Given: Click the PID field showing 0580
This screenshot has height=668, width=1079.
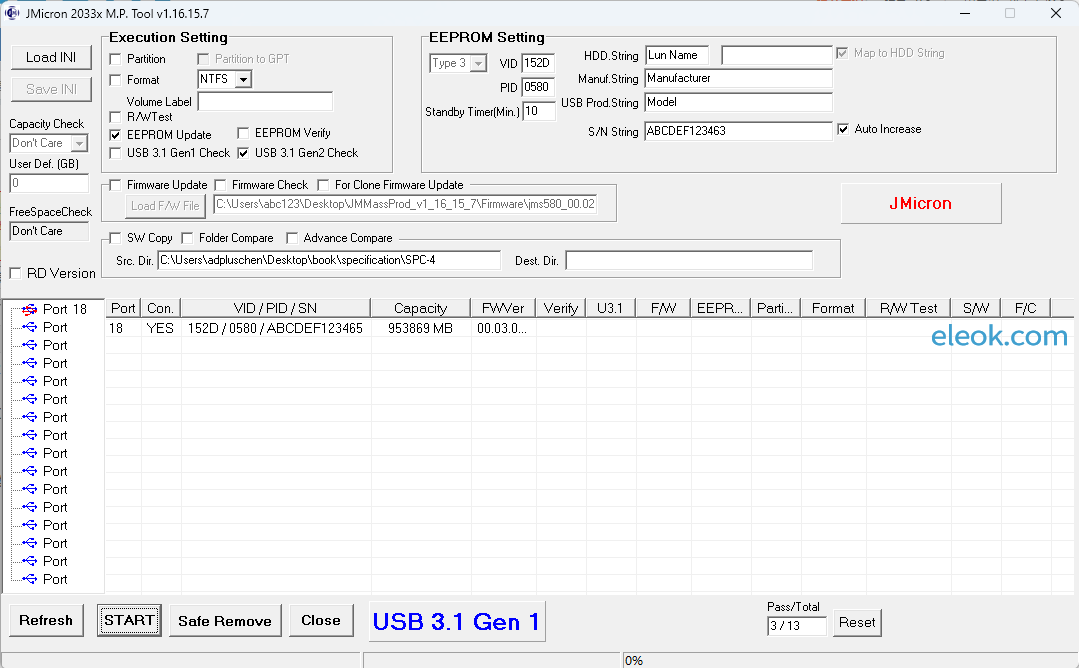Looking at the screenshot, I should point(537,87).
